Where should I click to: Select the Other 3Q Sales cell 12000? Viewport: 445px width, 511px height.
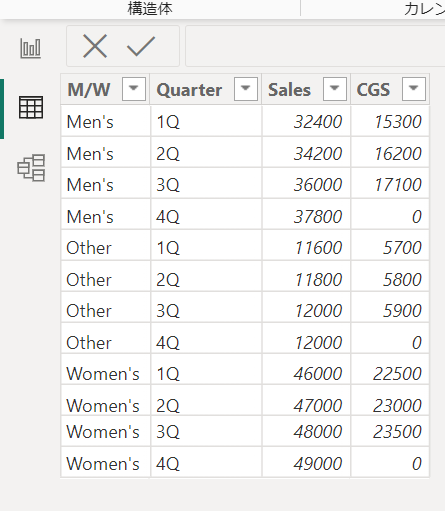pos(306,311)
